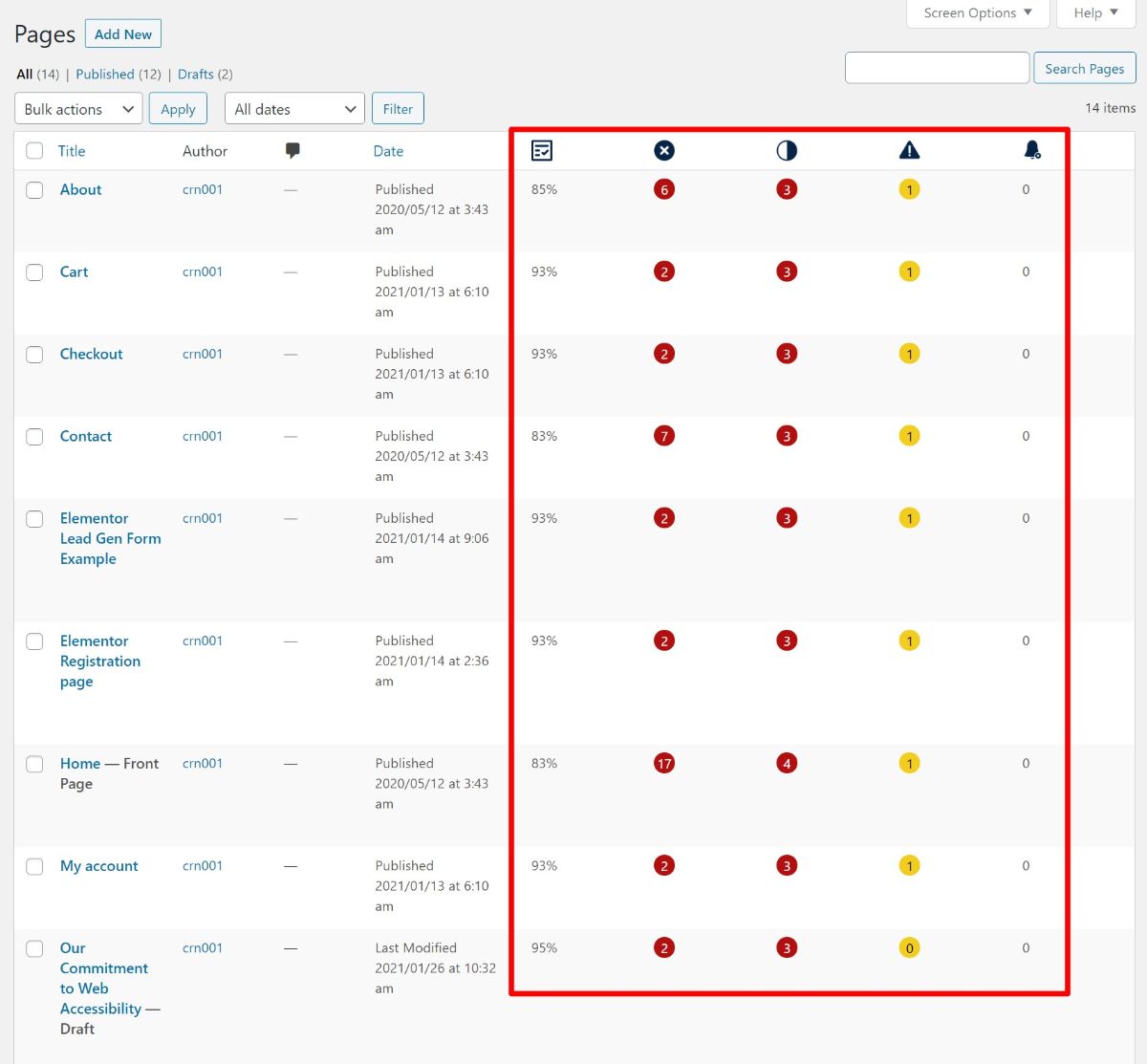Click the Apply bulk action button
This screenshot has height=1064, width=1147.
(178, 109)
